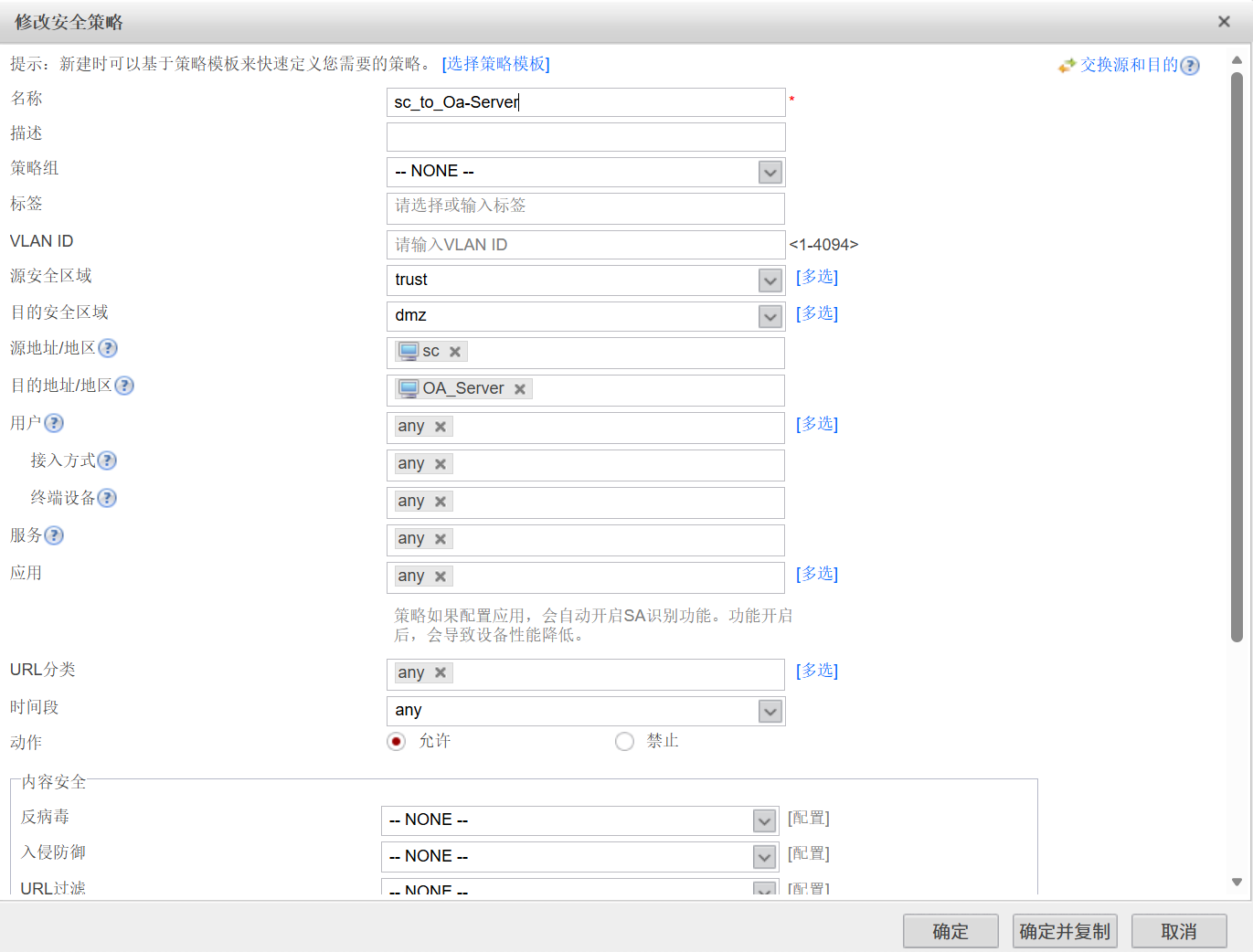Click 配置 link for 反病毒
Image resolution: width=1253 pixels, height=952 pixels.
click(x=809, y=818)
